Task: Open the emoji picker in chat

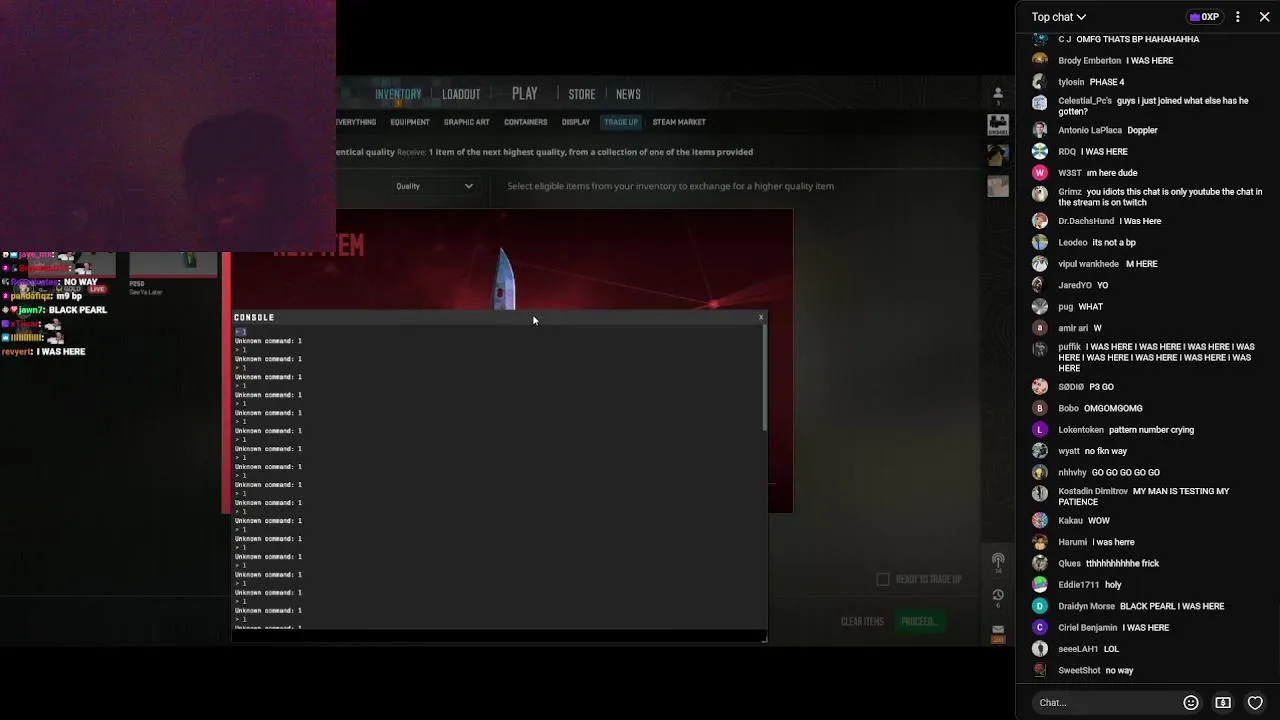Action: tap(1191, 703)
